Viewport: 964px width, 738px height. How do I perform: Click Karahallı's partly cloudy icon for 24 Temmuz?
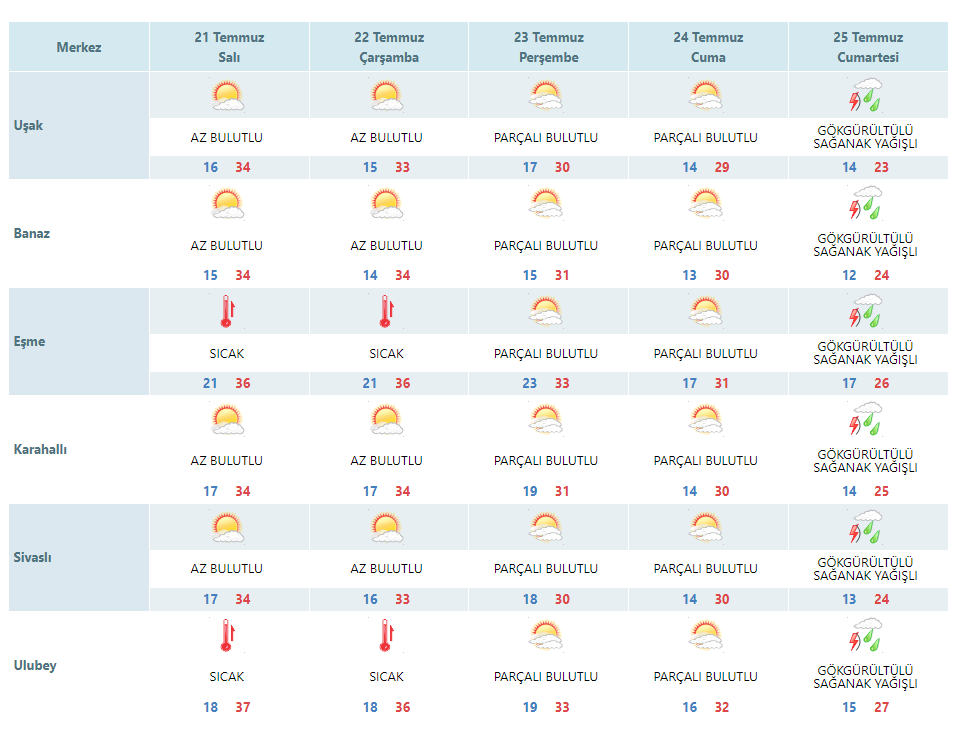coord(706,420)
